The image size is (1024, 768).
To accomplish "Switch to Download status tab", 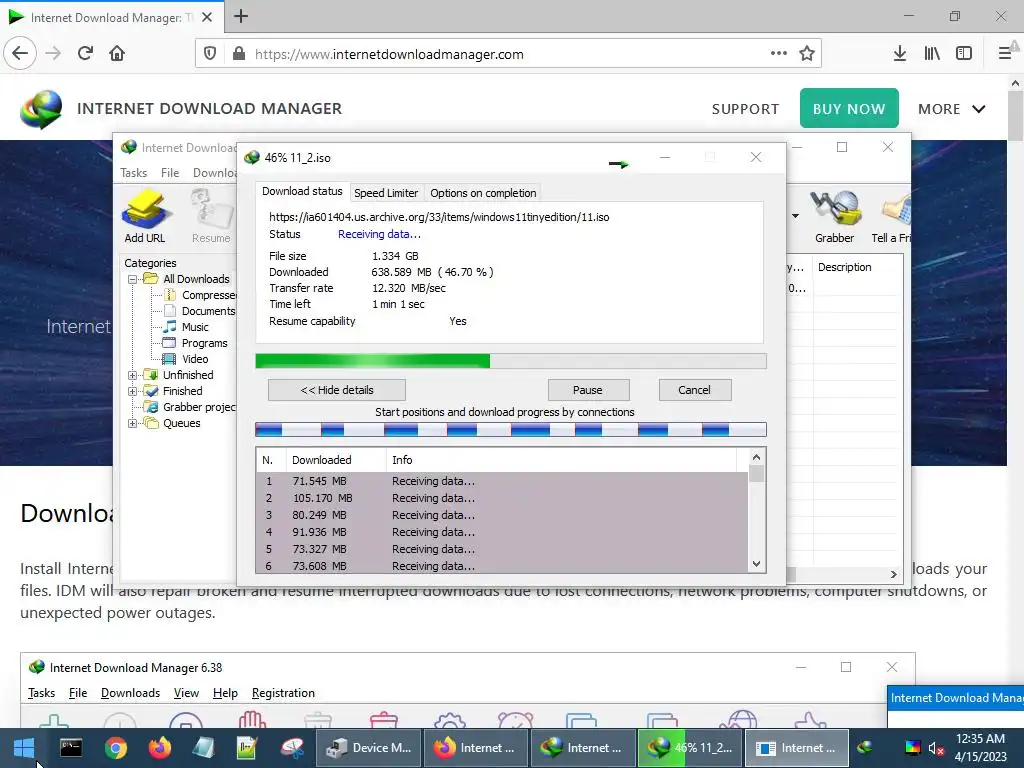I will [302, 191].
